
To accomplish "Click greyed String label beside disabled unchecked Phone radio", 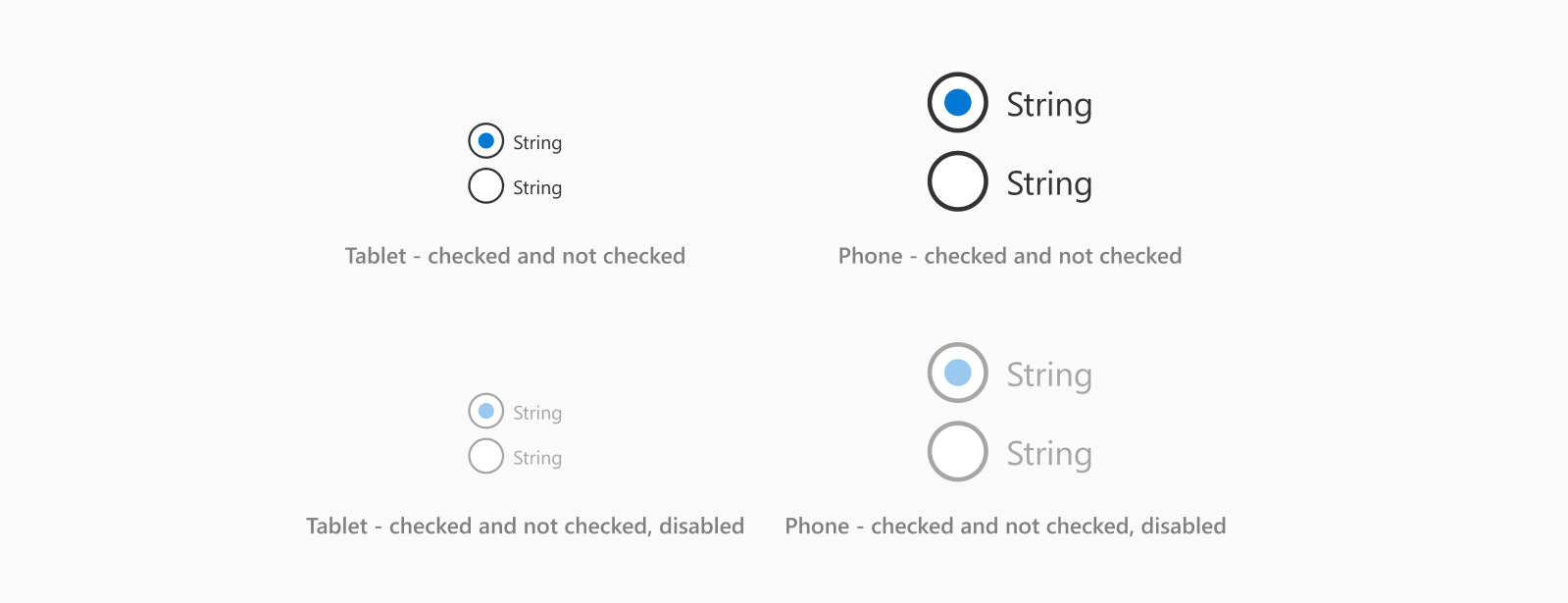I will [x=1049, y=455].
